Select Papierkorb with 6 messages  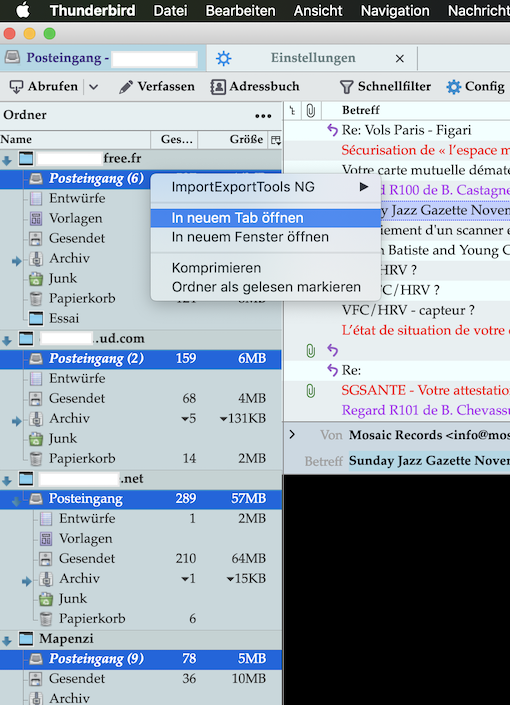tap(141, 619)
